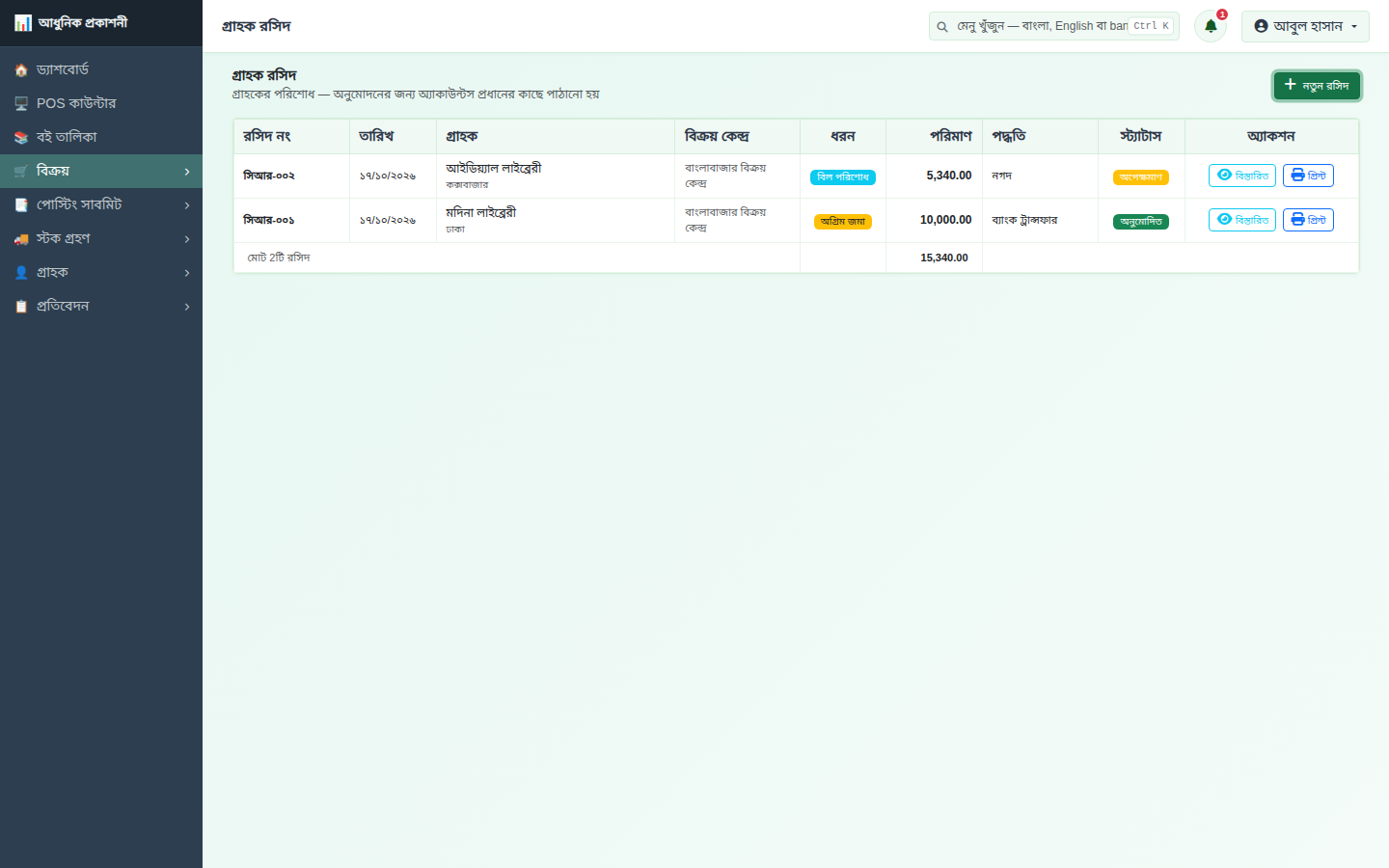Click the অগ্রিম জমা type badge

[x=843, y=222]
